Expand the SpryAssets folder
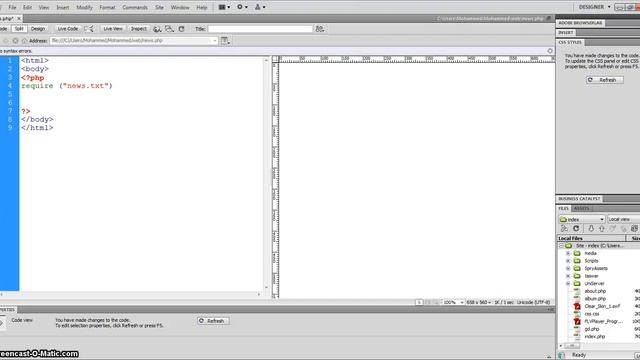640x360 pixels. pyautogui.click(x=568, y=269)
